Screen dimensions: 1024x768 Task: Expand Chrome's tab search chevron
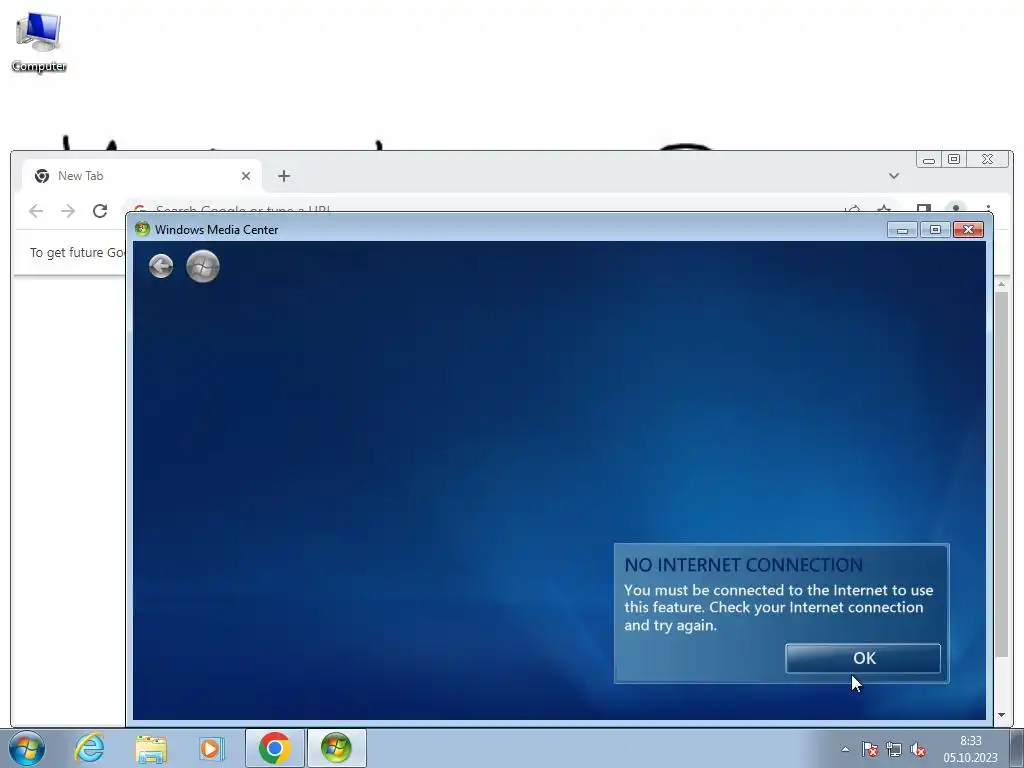point(894,176)
